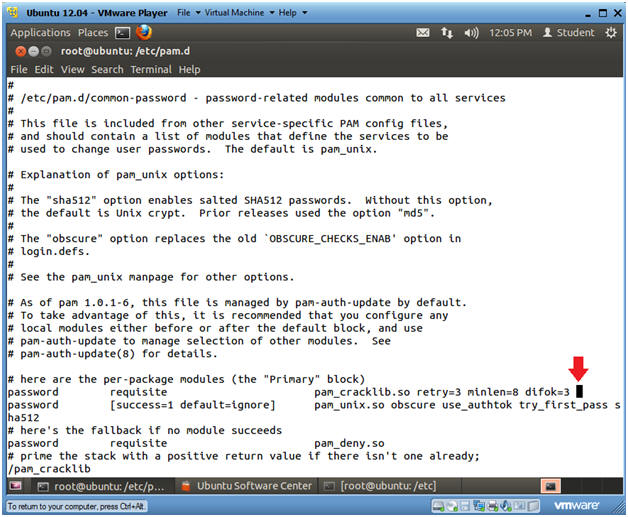Click 'minlen=8' in the cracklib line
Screen dimensions: 628x517
pyautogui.click(x=493, y=392)
